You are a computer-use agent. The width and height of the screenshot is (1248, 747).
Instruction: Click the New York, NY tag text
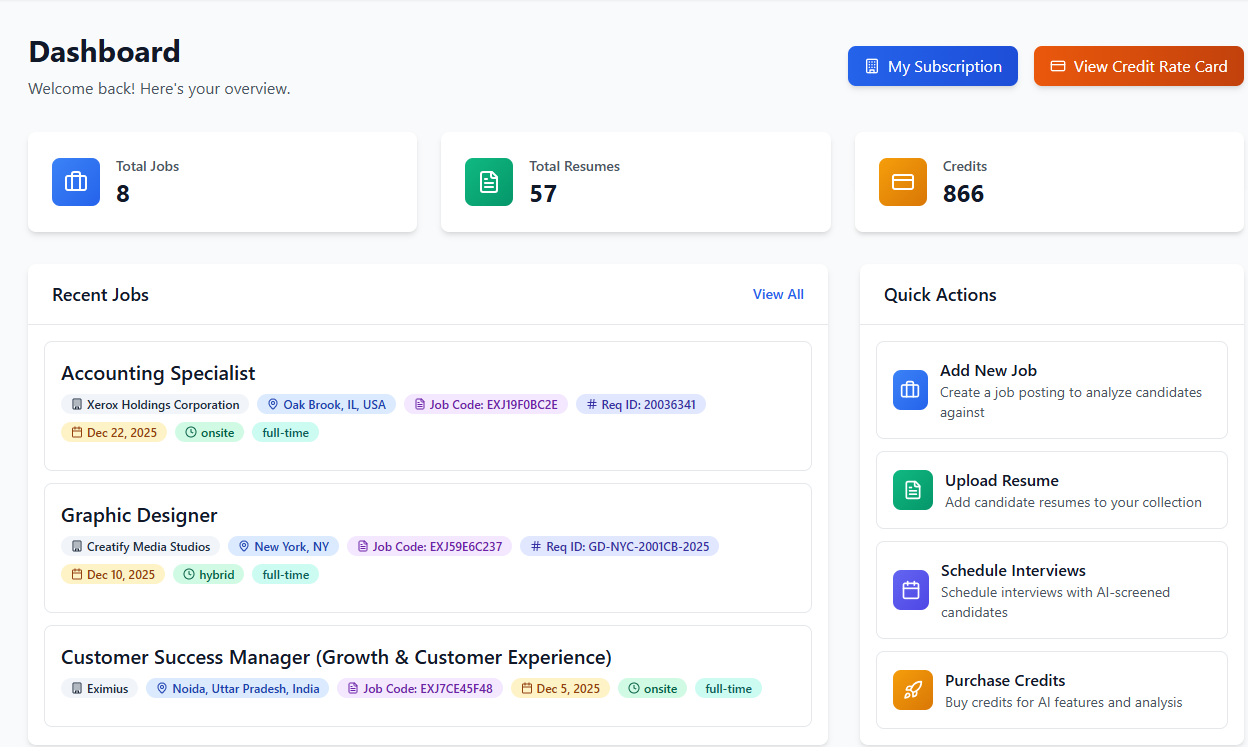[291, 547]
